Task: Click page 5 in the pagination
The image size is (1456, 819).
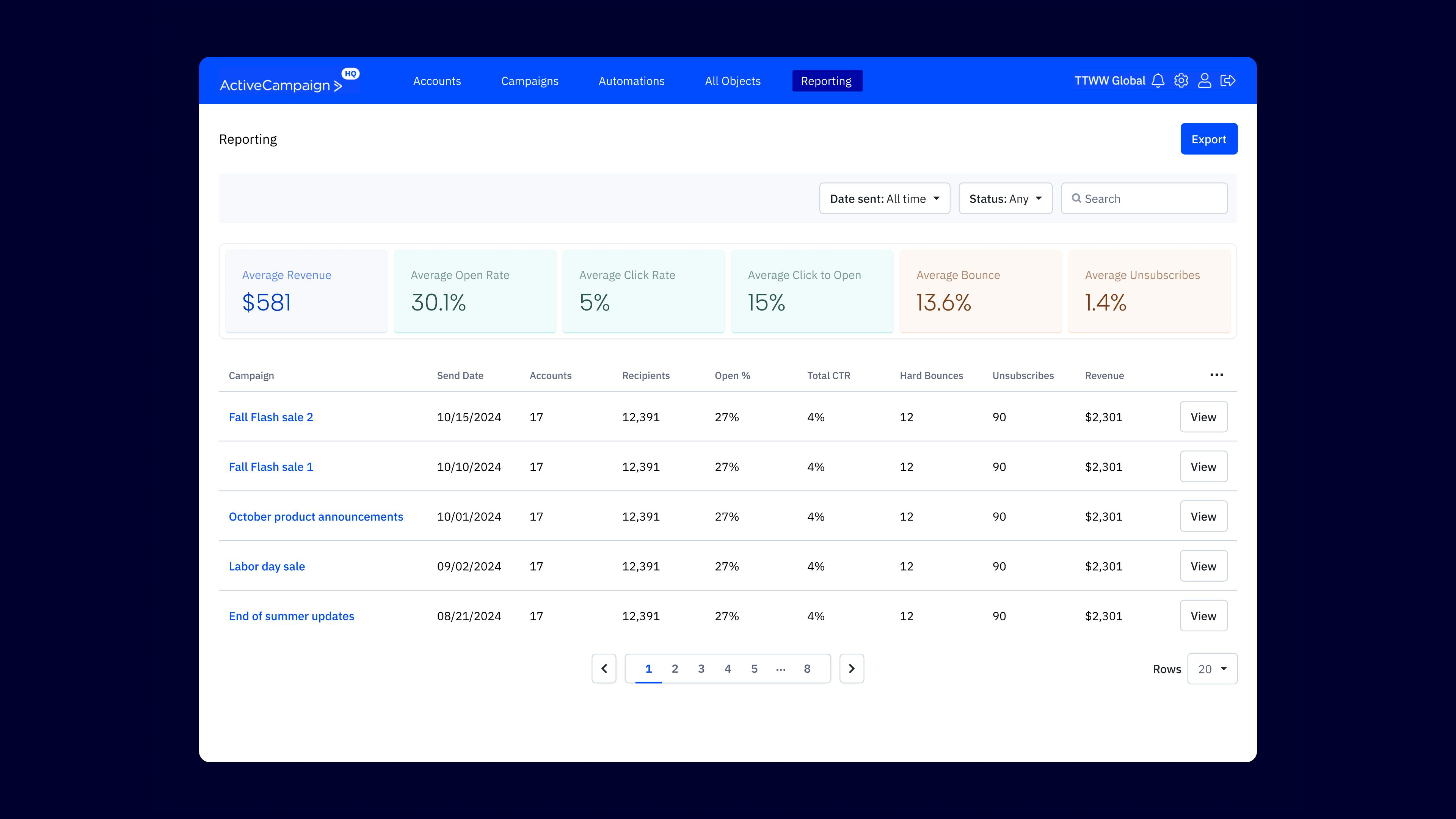Action: 754,668
